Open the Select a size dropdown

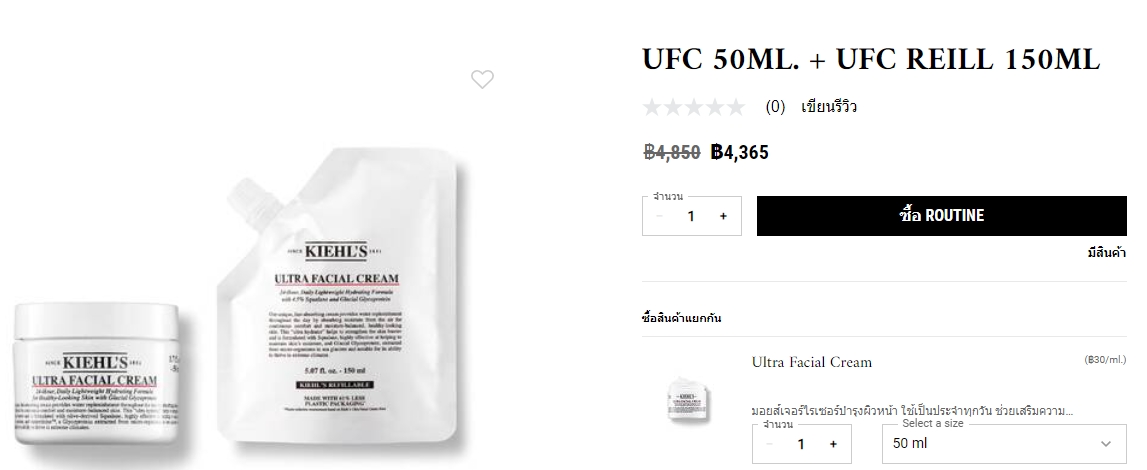(x=1004, y=444)
